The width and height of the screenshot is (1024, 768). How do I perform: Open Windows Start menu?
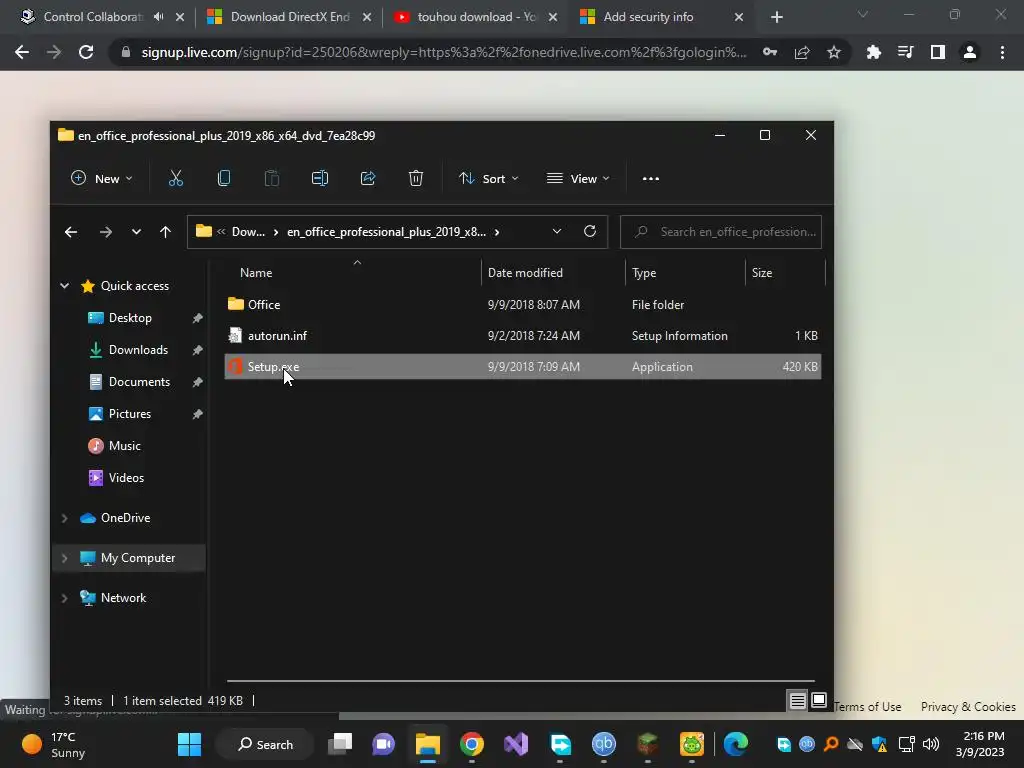click(x=189, y=744)
